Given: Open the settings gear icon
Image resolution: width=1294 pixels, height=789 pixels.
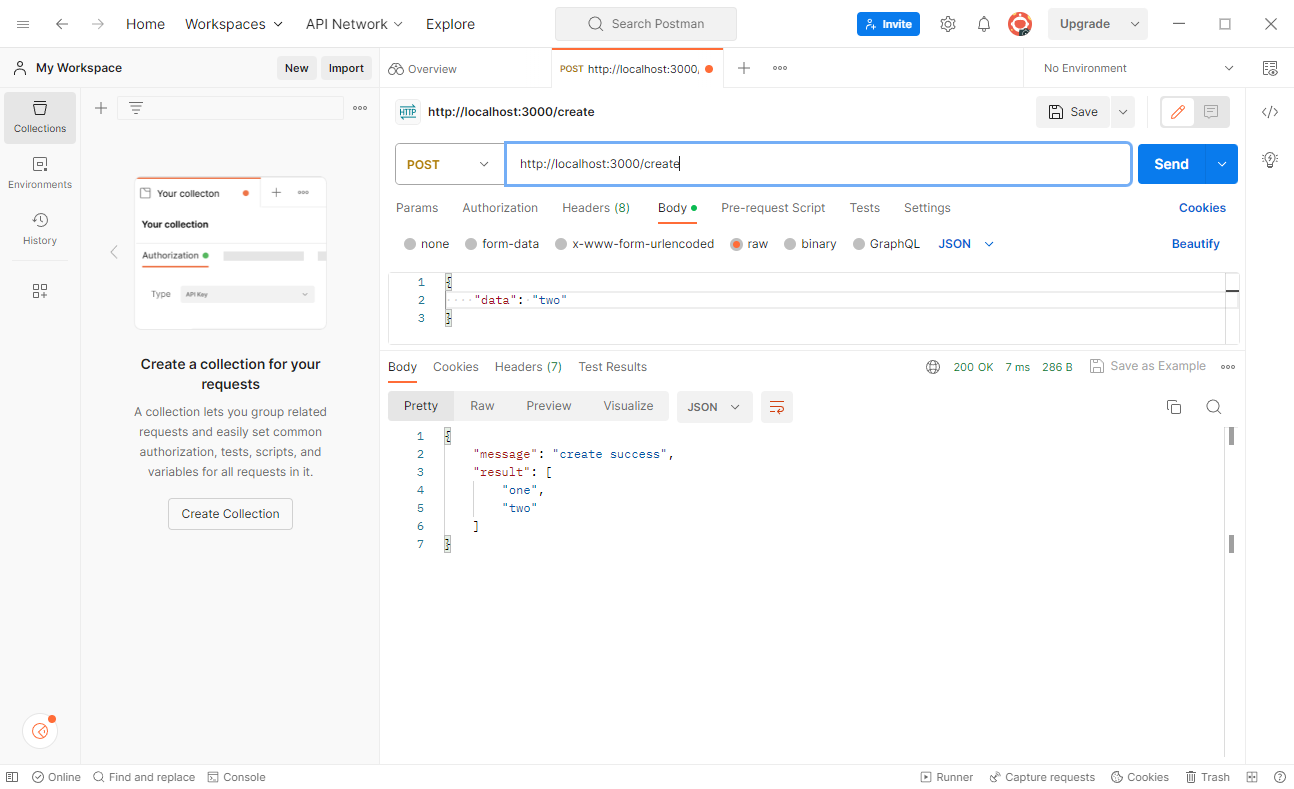Looking at the screenshot, I should [948, 24].
